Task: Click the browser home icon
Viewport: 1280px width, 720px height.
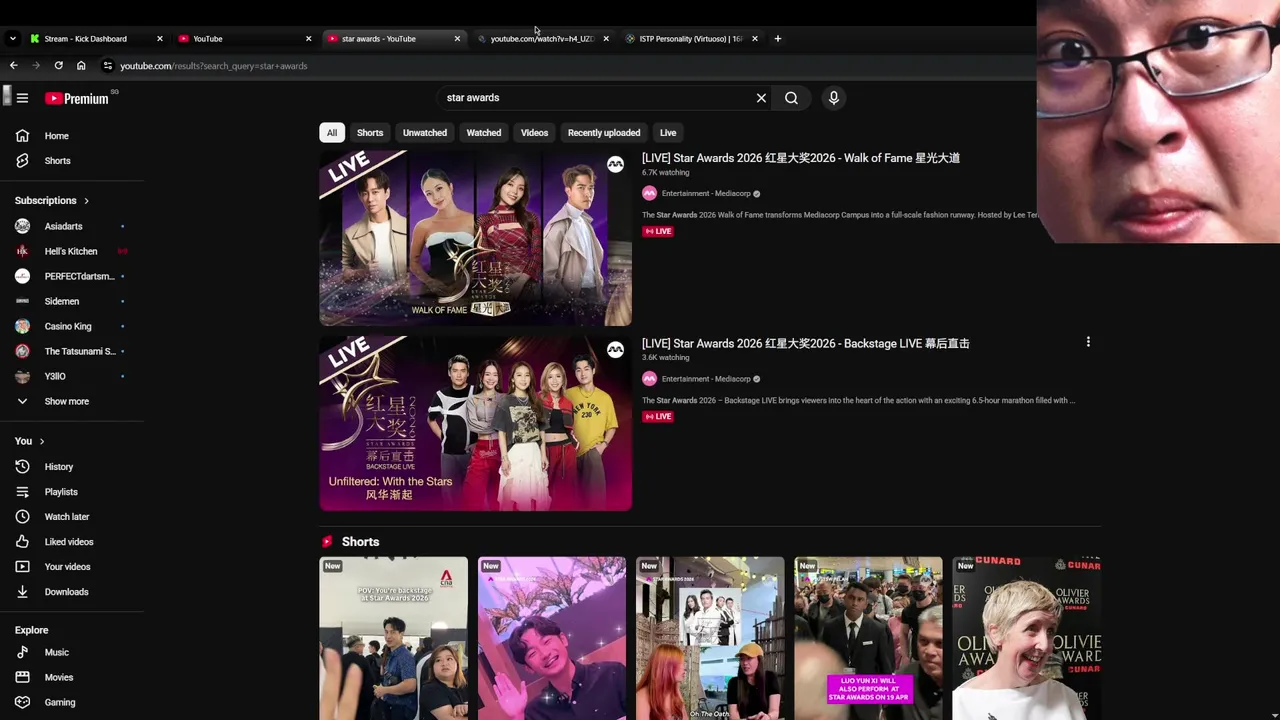Action: click(81, 66)
